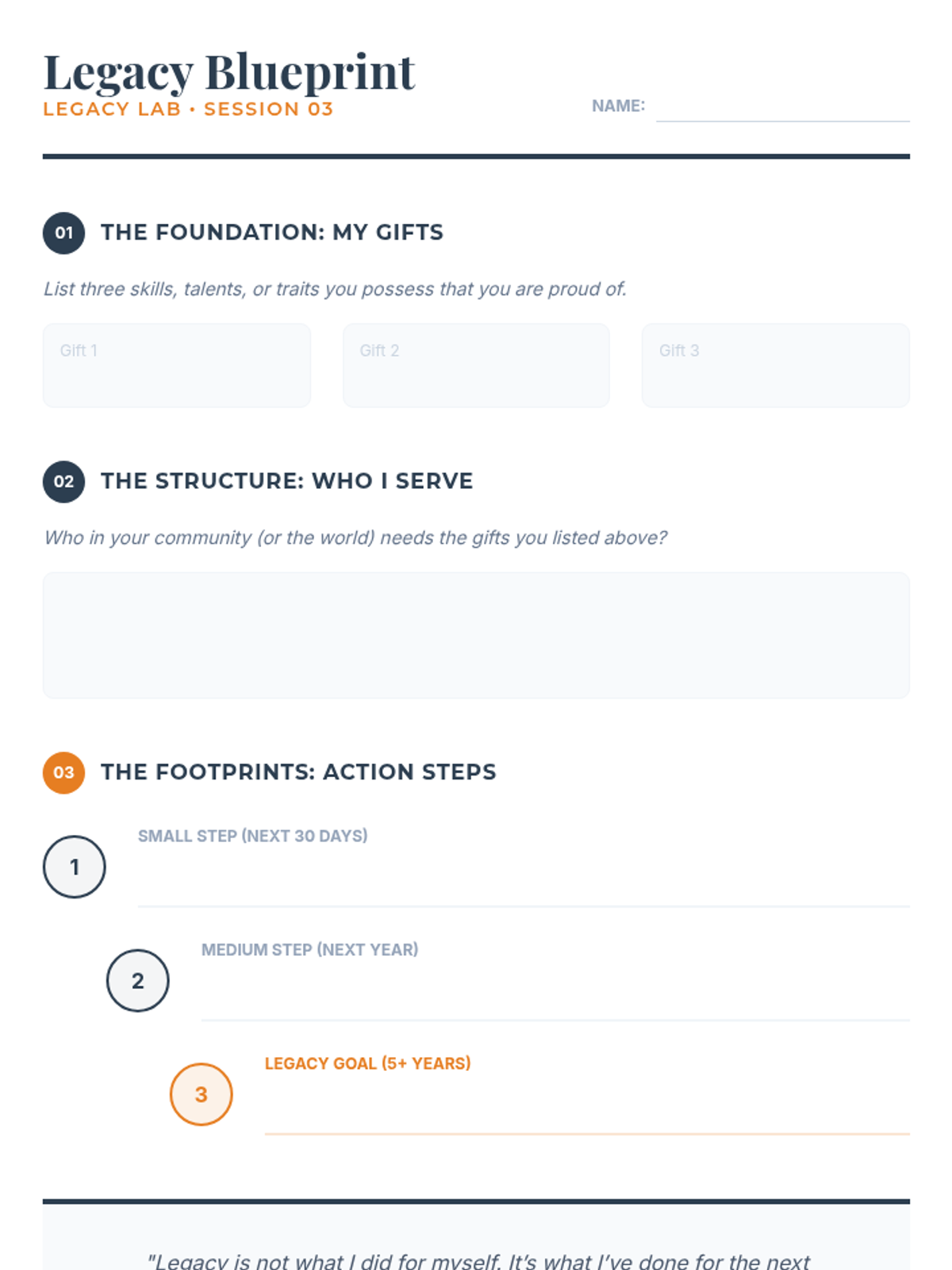Click the legacy quote text
Screen dimensions: 952x1270
point(478,1260)
